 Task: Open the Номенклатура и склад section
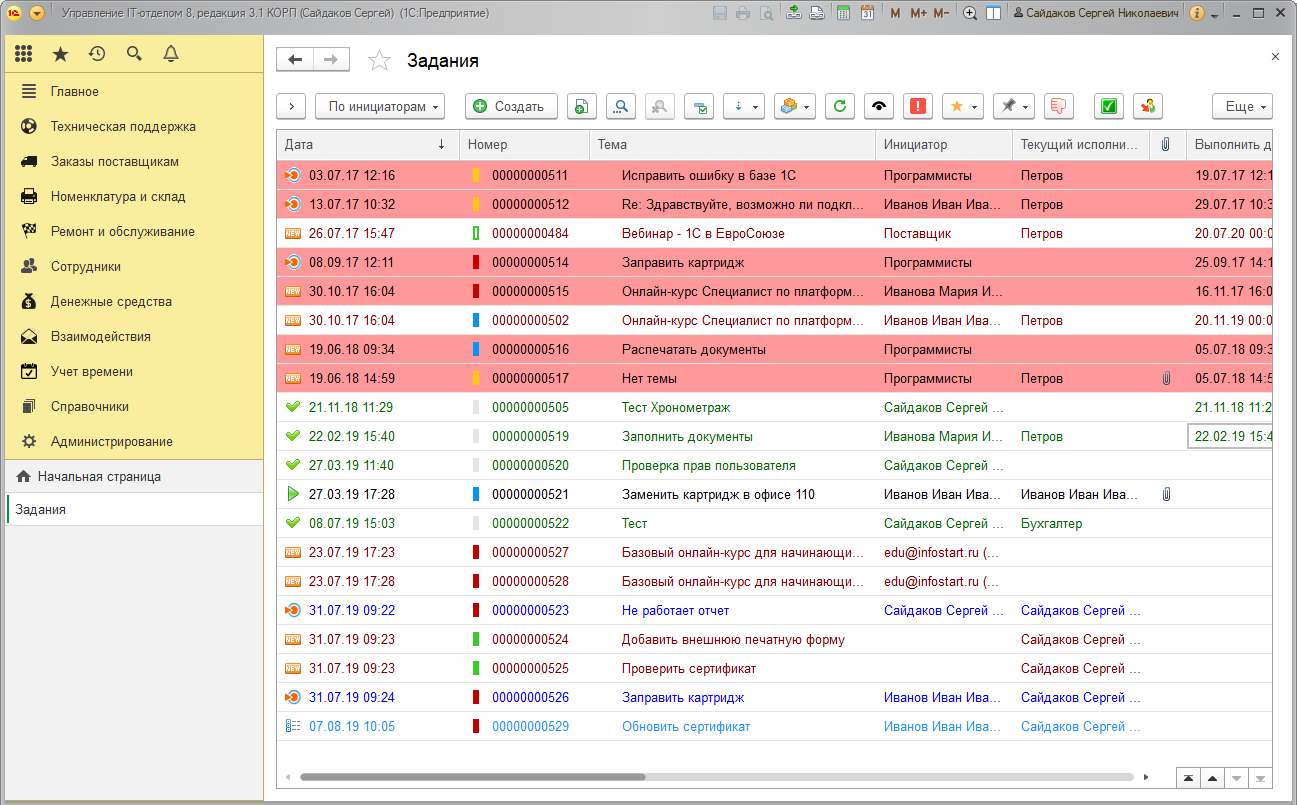(133, 196)
